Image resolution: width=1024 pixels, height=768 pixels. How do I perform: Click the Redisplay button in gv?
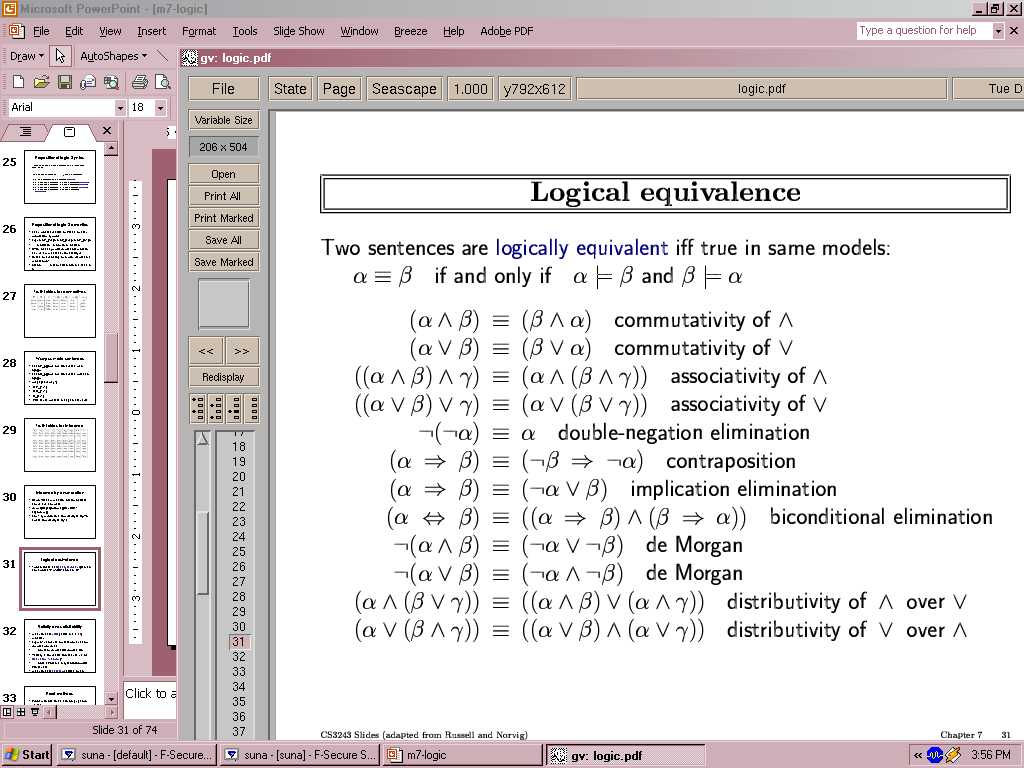pos(224,377)
